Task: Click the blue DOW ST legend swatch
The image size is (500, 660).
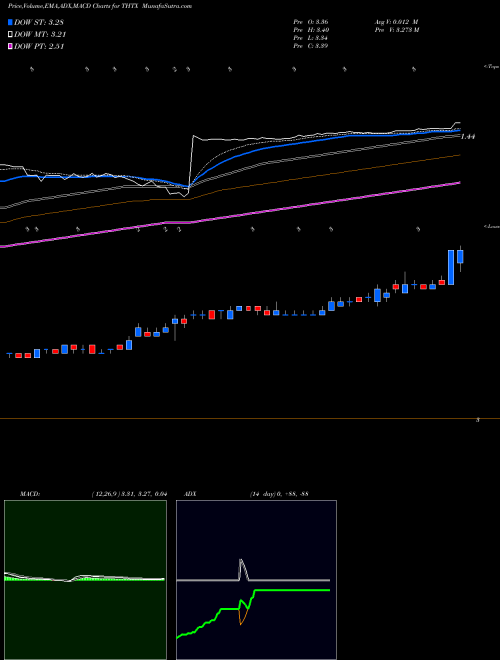Action: pyautogui.click(x=10, y=22)
